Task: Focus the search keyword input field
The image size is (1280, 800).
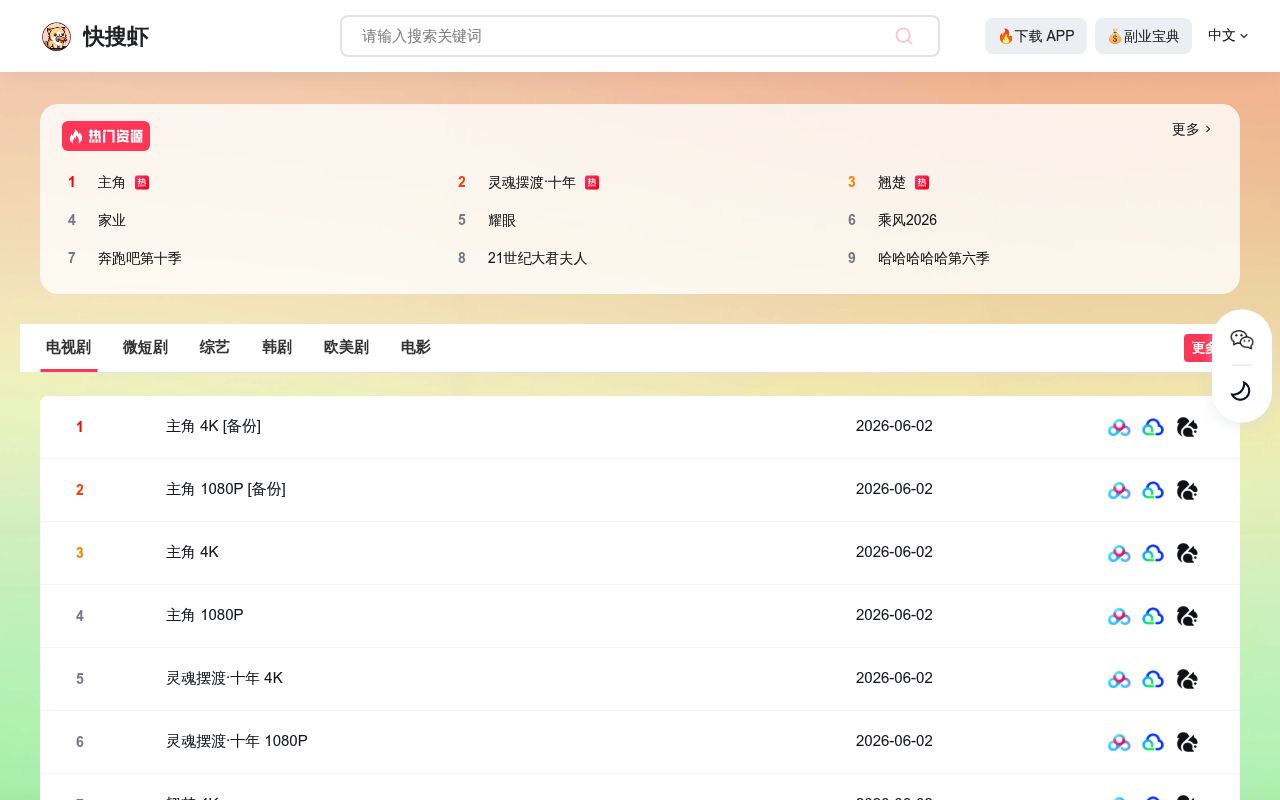Action: (640, 36)
